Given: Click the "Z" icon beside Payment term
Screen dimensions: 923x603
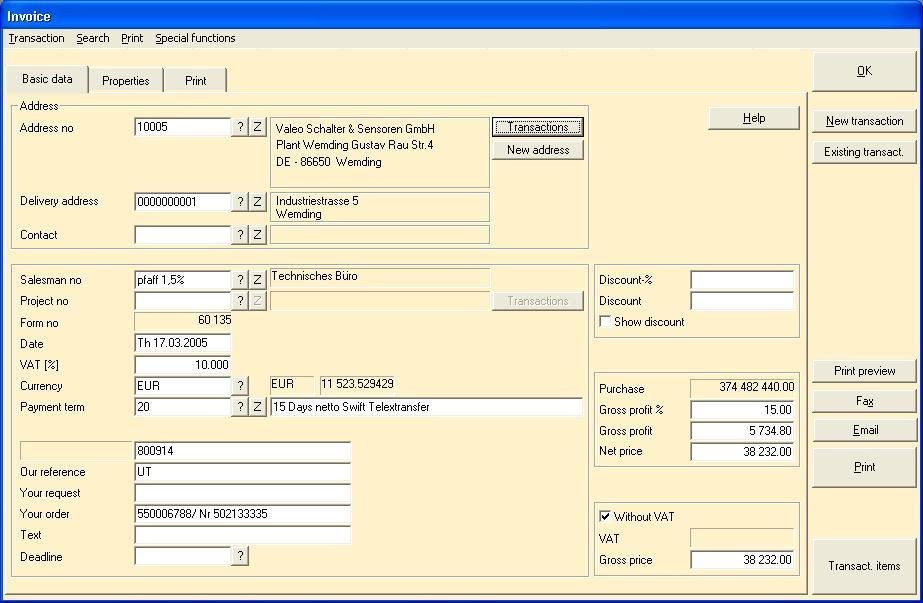Looking at the screenshot, I should tap(258, 407).
